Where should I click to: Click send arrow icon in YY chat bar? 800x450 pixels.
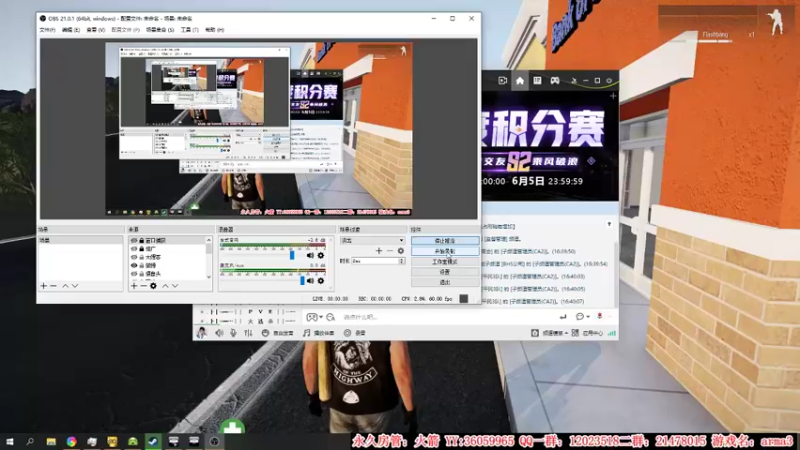coord(563,317)
